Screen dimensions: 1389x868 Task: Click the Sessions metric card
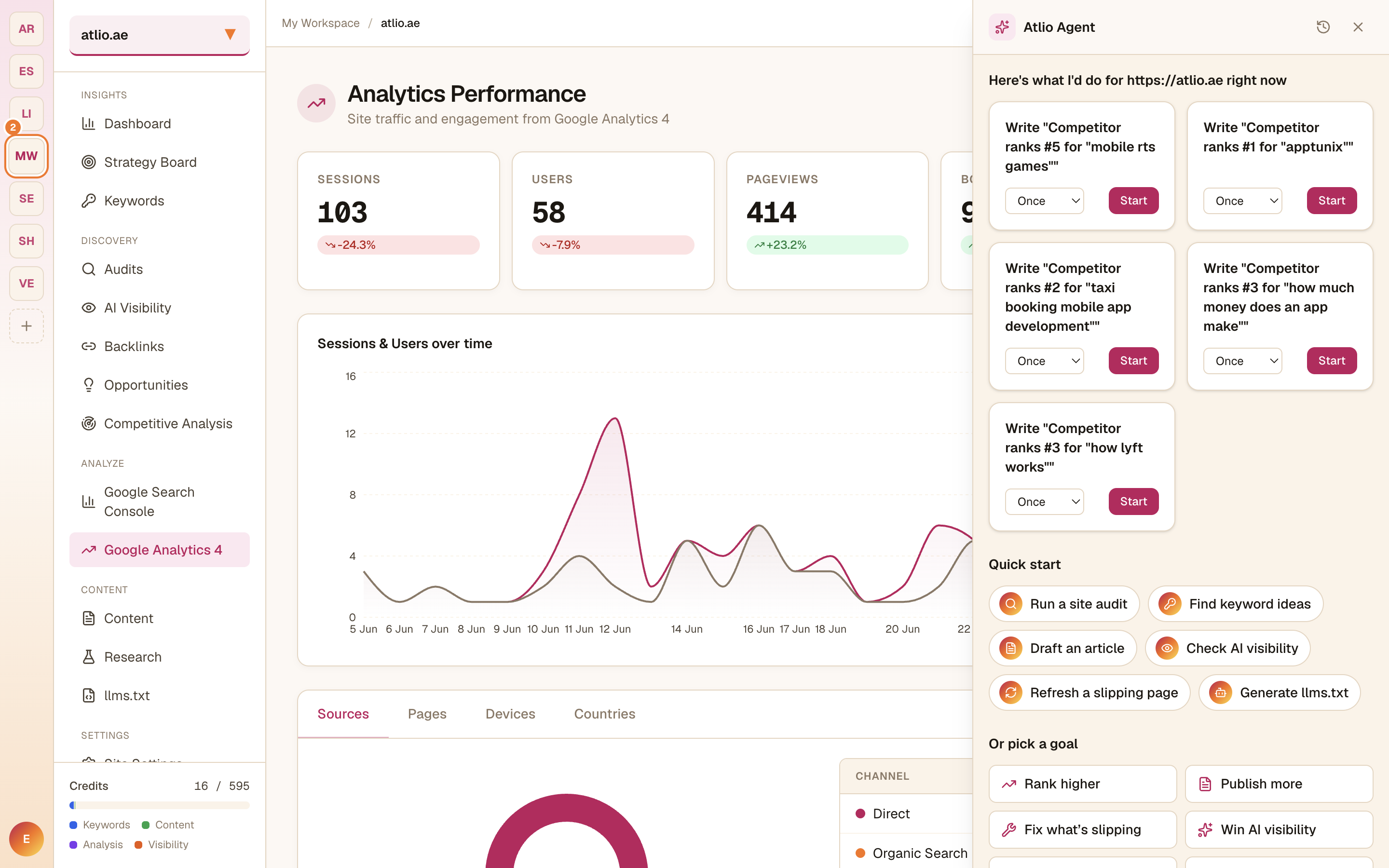coord(398,221)
